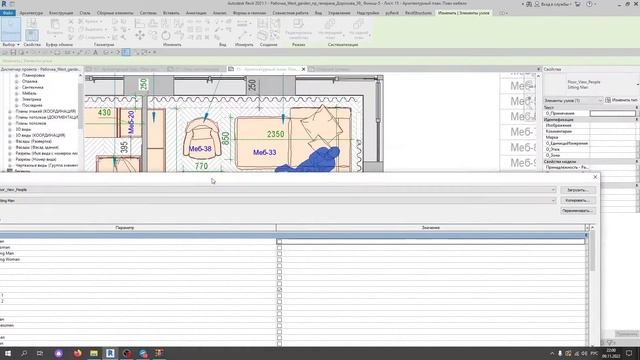
Task: Click the Text tool in quick access toolbar
Action: [96, 52]
